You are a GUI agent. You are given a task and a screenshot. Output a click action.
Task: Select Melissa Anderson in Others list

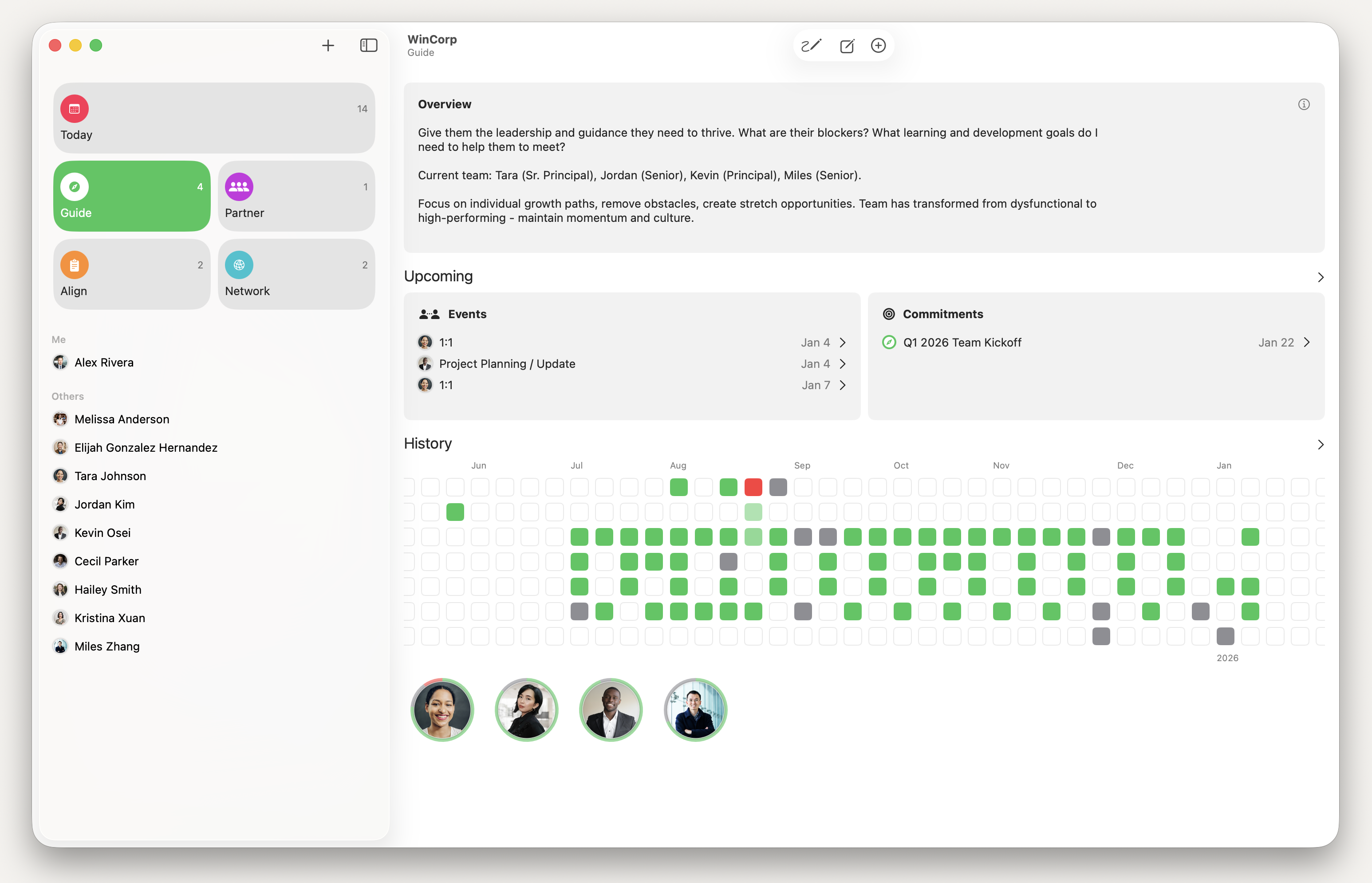122,419
